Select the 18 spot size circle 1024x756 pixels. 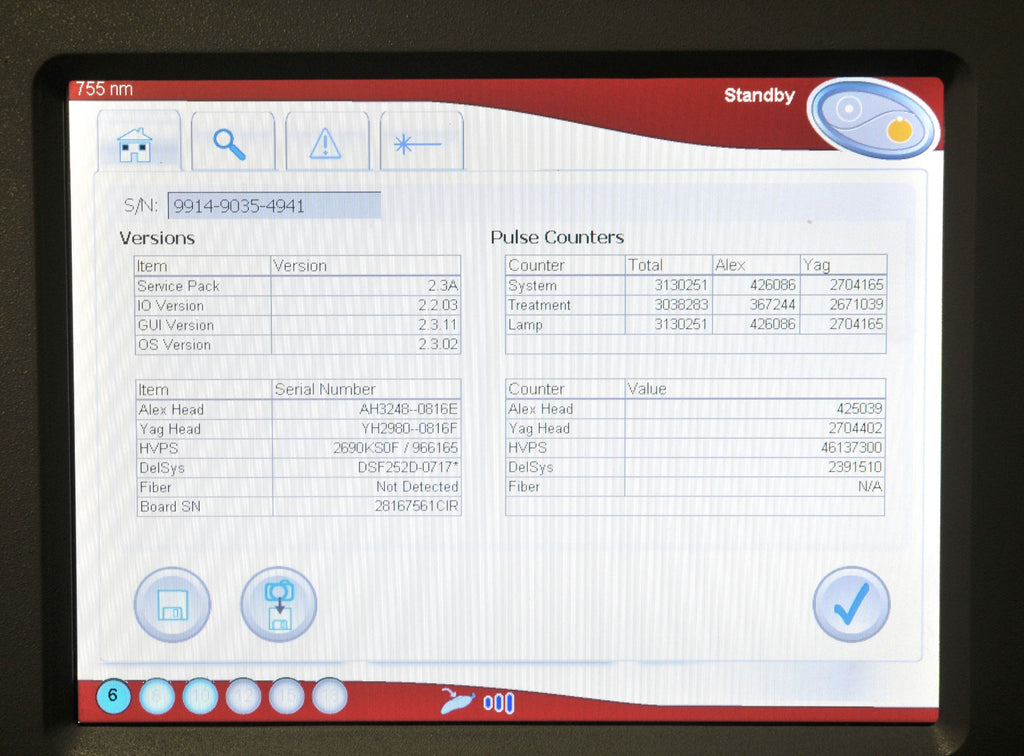click(x=330, y=696)
